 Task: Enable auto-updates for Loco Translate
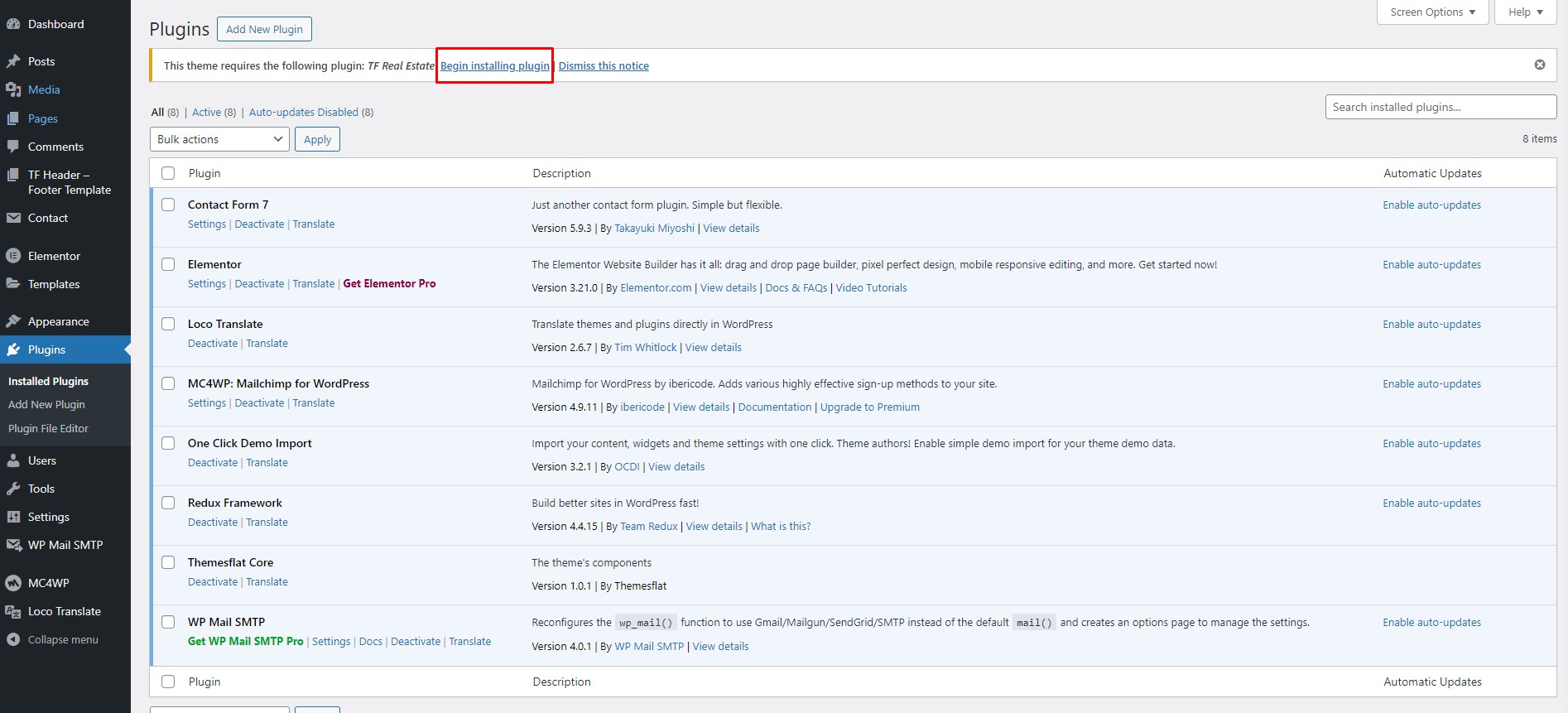(1431, 325)
